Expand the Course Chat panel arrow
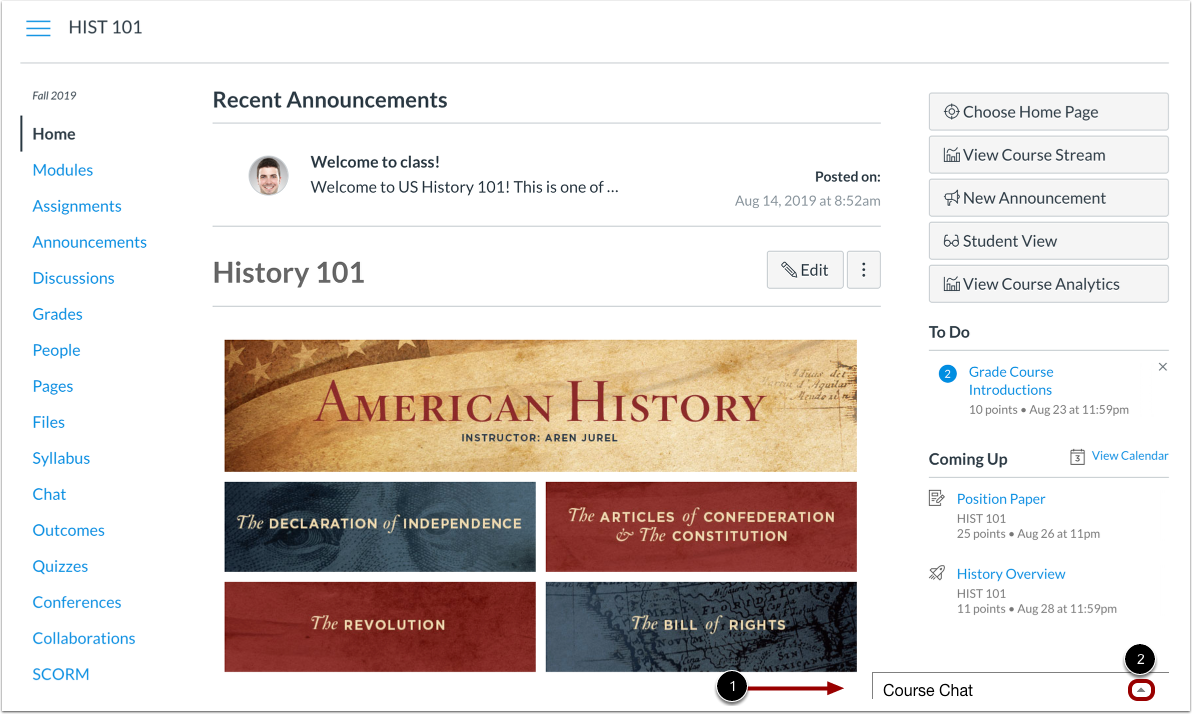The image size is (1192, 714). coord(1141,690)
